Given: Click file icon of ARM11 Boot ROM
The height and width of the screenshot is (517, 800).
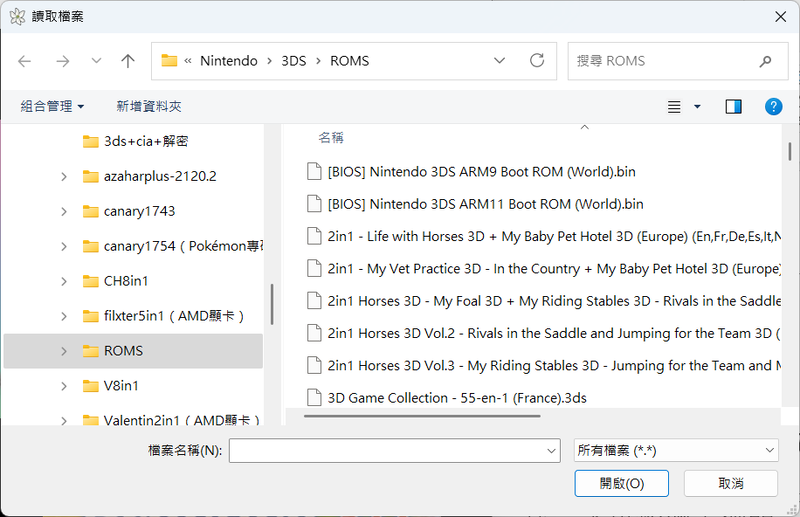Looking at the screenshot, I should (x=314, y=204).
